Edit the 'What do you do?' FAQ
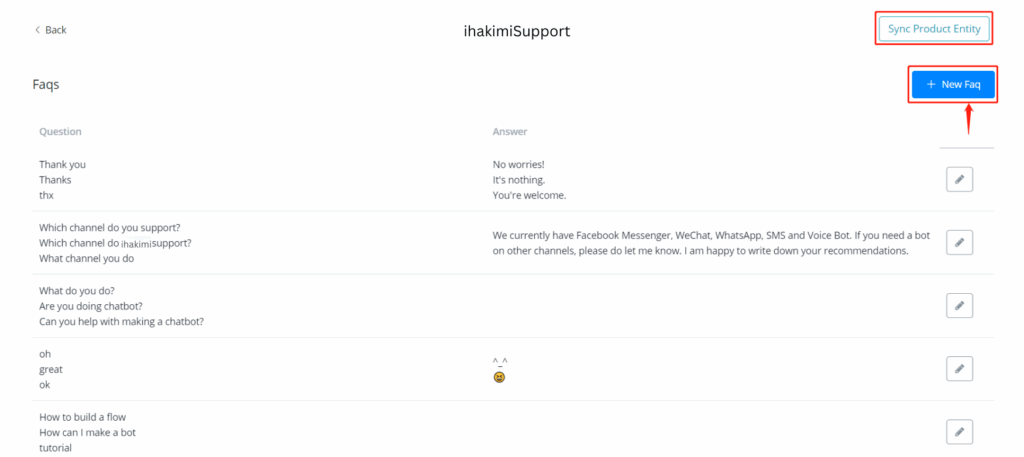Viewport: 1024px width, 457px height. click(959, 305)
